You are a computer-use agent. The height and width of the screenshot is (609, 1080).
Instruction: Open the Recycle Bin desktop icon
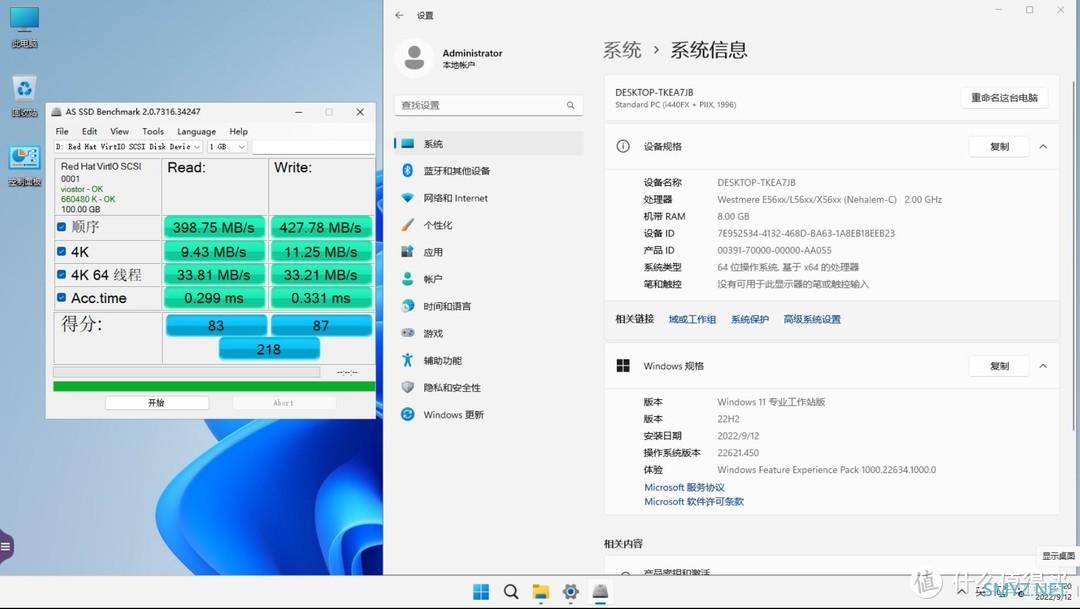pyautogui.click(x=25, y=95)
